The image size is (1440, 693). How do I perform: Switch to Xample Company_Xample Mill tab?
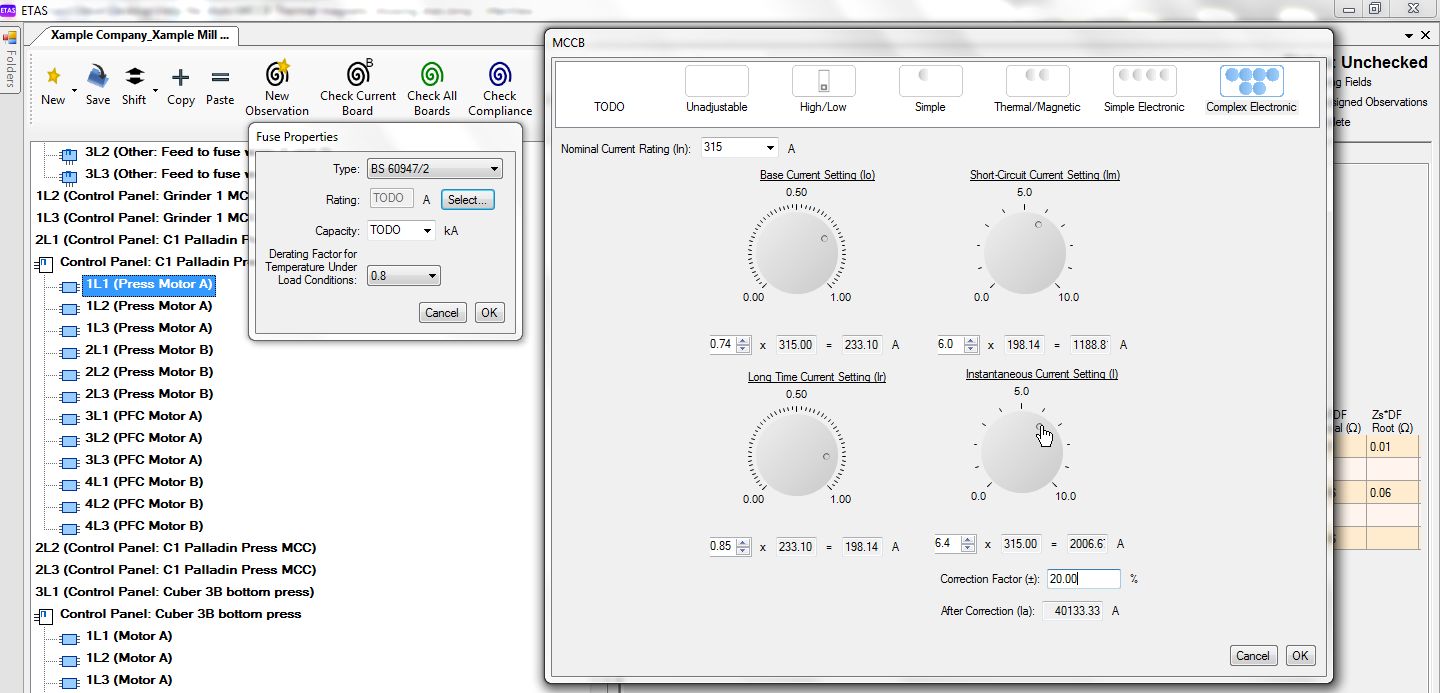click(139, 35)
